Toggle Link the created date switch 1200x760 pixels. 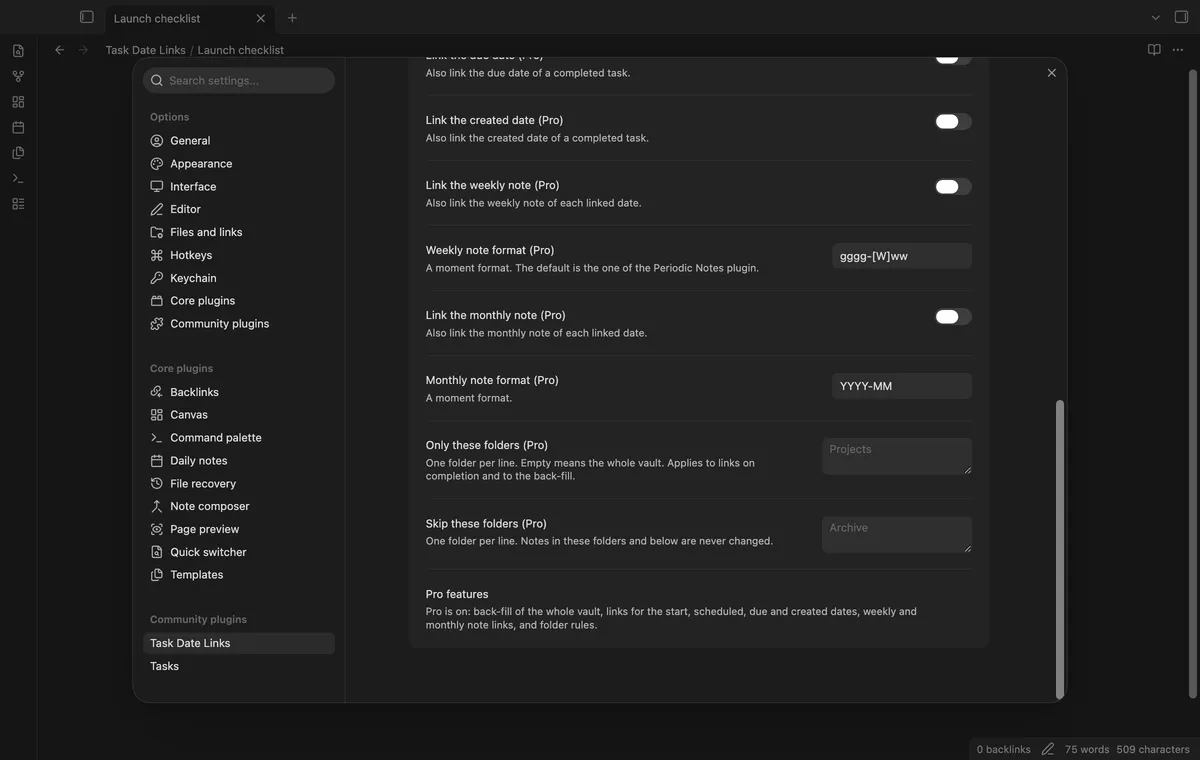coord(953,121)
